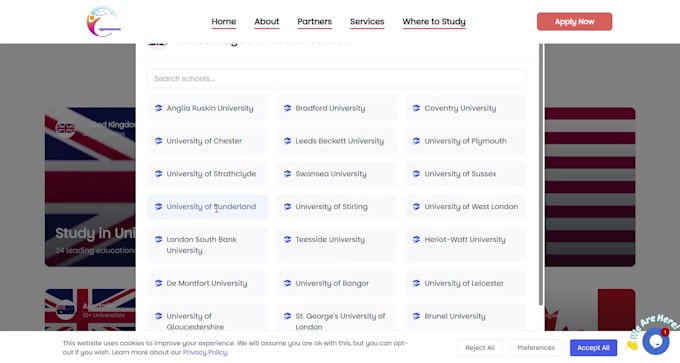Click the graduation icon beside University of Chester
This screenshot has width=680, height=363.
pos(158,141)
